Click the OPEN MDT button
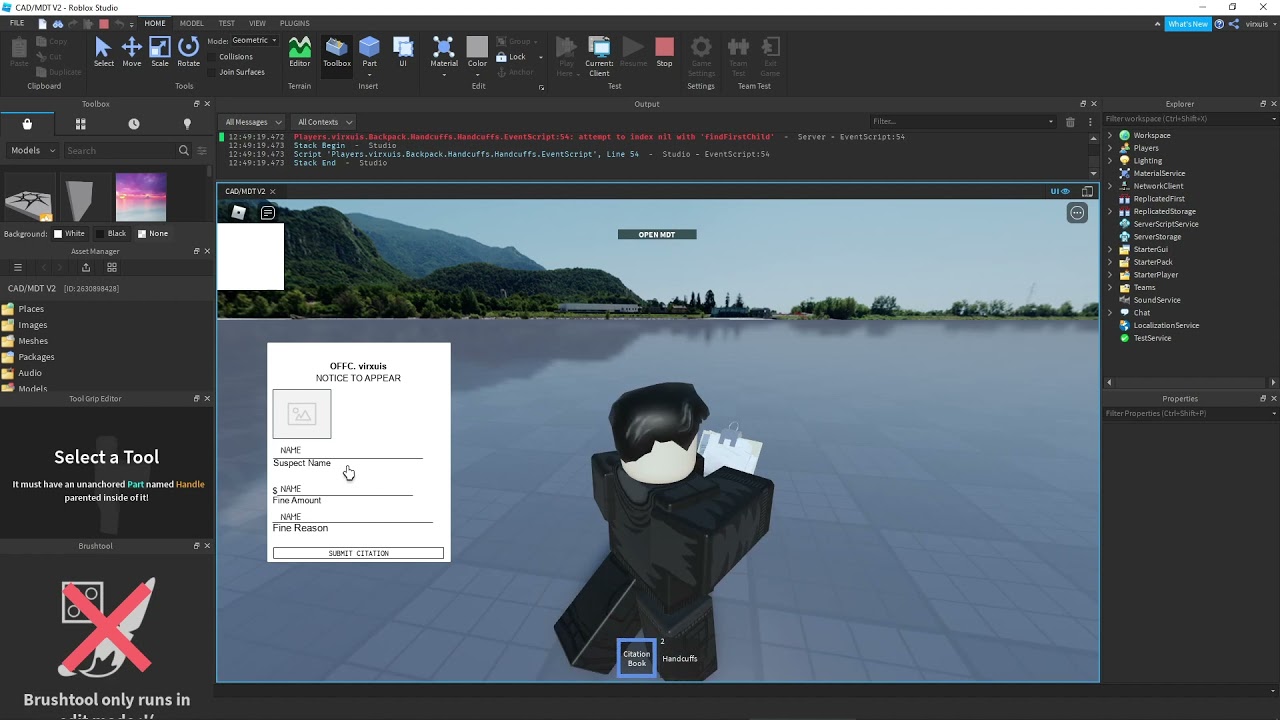Image resolution: width=1280 pixels, height=720 pixels. [657, 235]
